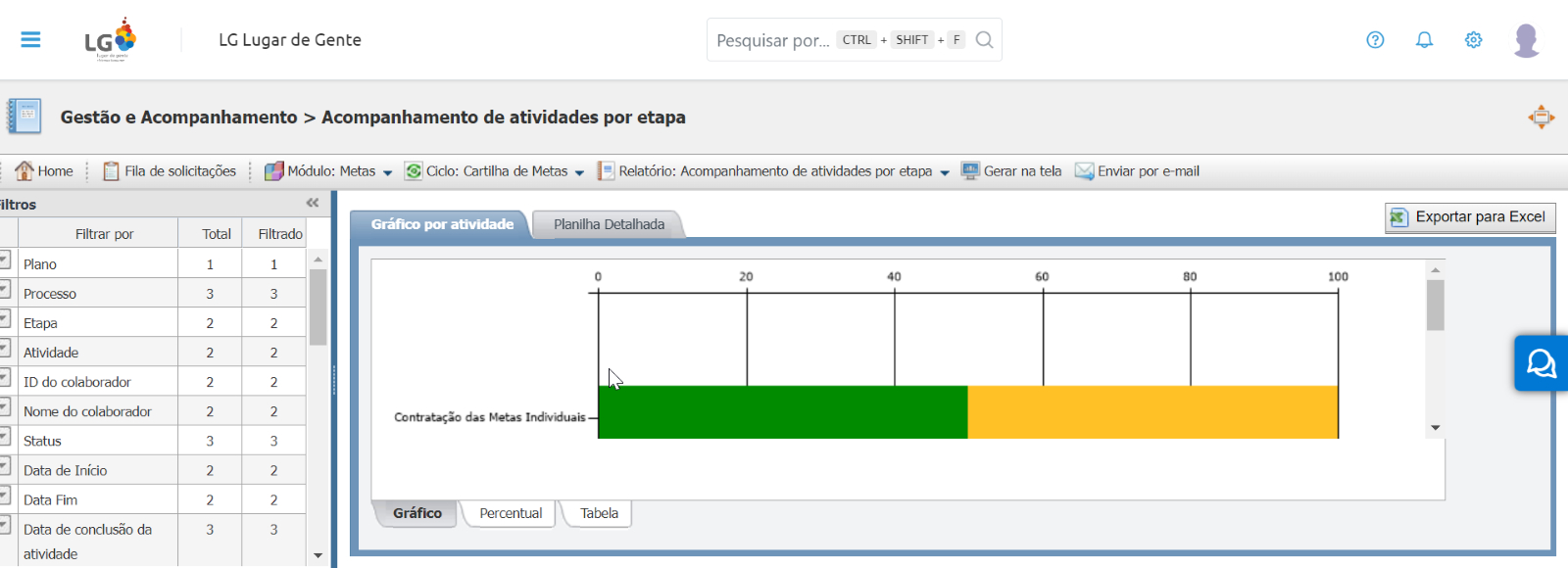The height and width of the screenshot is (568, 1568).
Task: Click chart scroll up arrow
Action: pyautogui.click(x=1436, y=269)
